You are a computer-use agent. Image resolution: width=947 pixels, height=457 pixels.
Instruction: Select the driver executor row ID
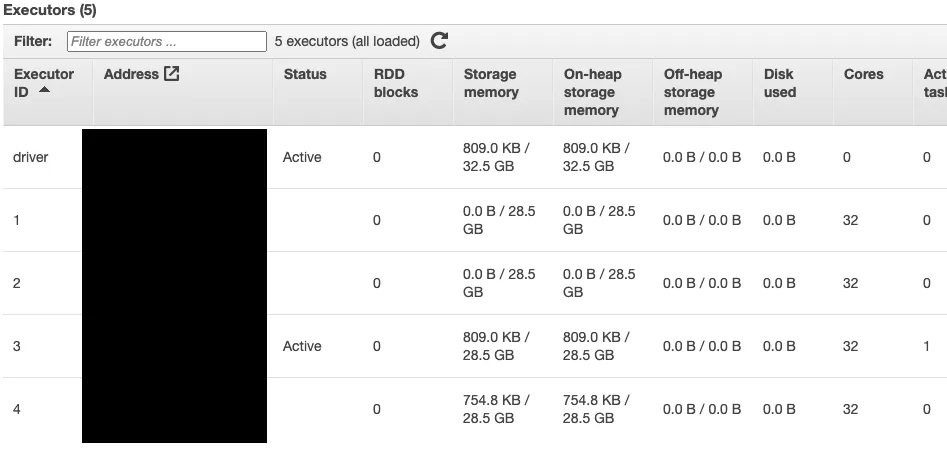tap(30, 157)
